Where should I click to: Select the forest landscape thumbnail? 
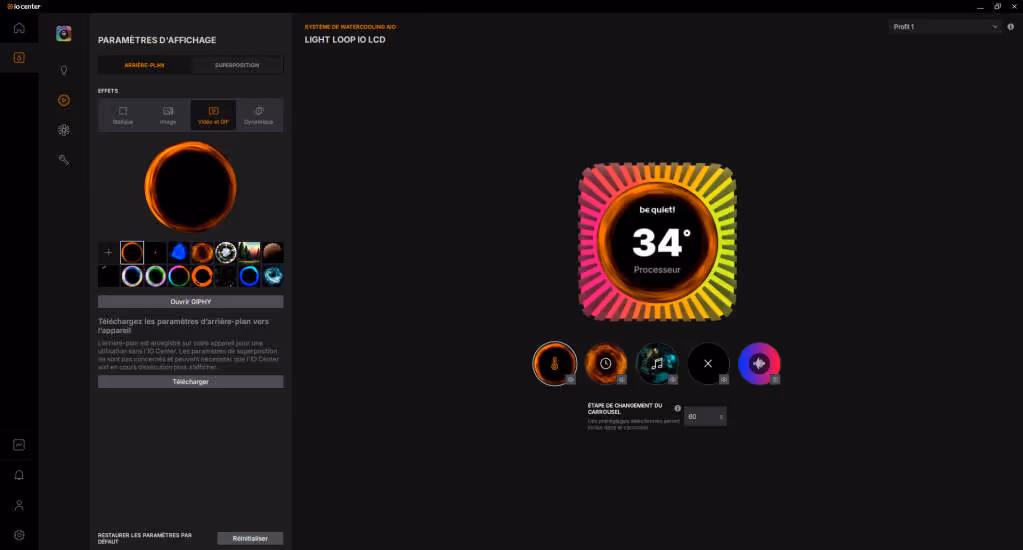tap(249, 252)
